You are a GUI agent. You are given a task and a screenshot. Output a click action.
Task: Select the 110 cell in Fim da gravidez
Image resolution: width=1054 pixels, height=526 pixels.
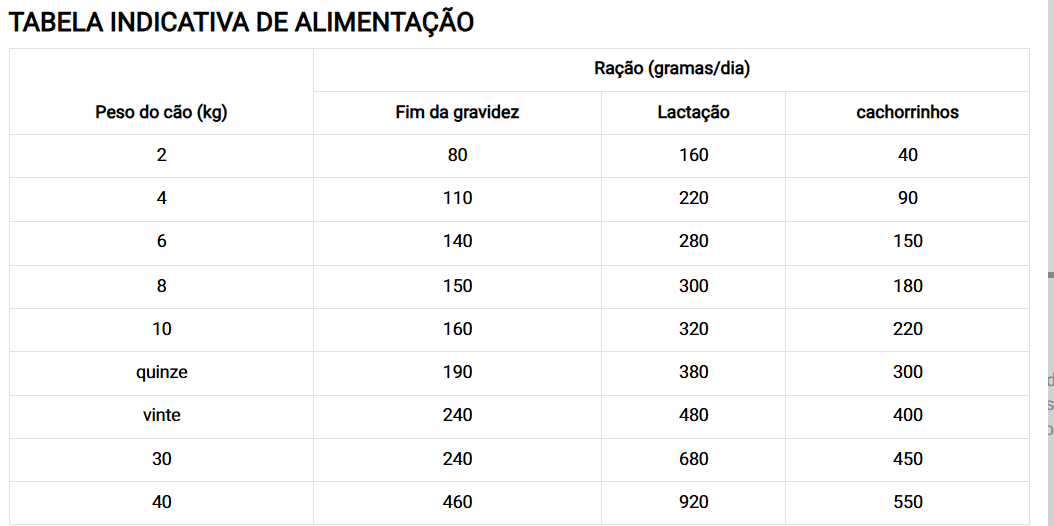[457, 198]
